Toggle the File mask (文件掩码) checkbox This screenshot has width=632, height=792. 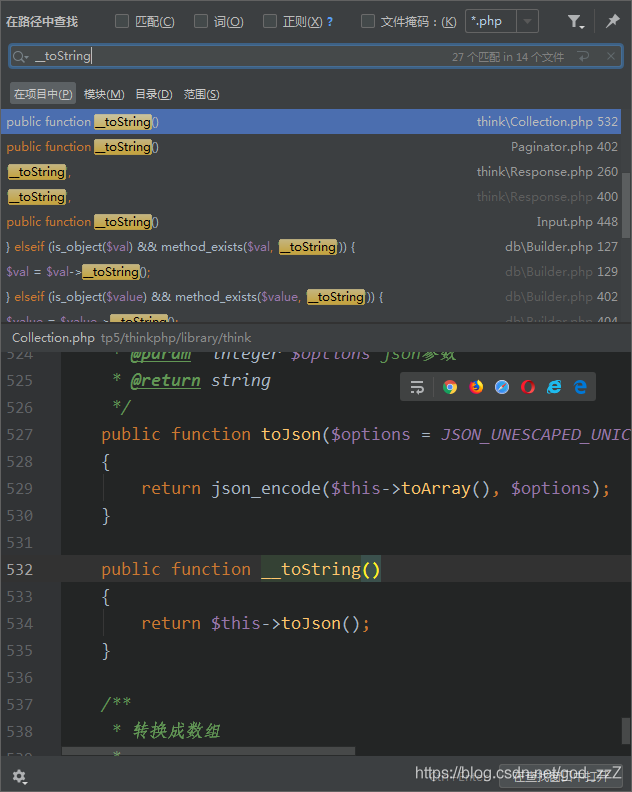pos(368,21)
